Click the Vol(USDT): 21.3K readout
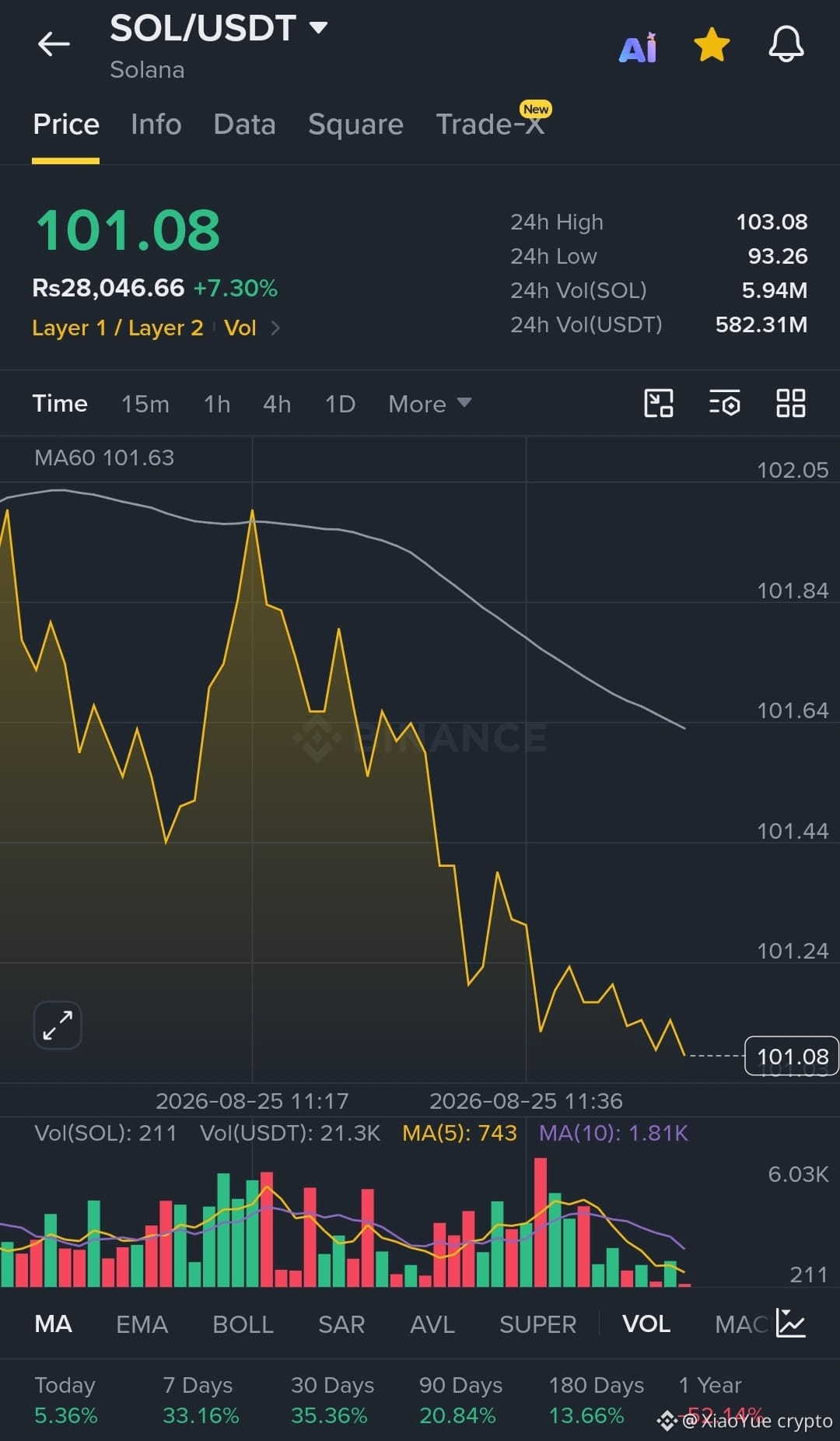840x1441 pixels. tap(289, 1133)
